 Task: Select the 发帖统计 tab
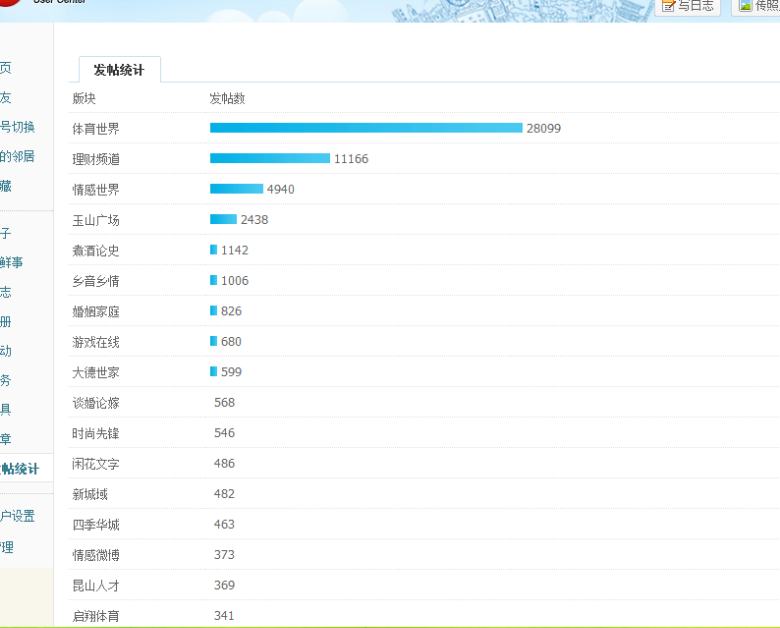click(x=119, y=70)
